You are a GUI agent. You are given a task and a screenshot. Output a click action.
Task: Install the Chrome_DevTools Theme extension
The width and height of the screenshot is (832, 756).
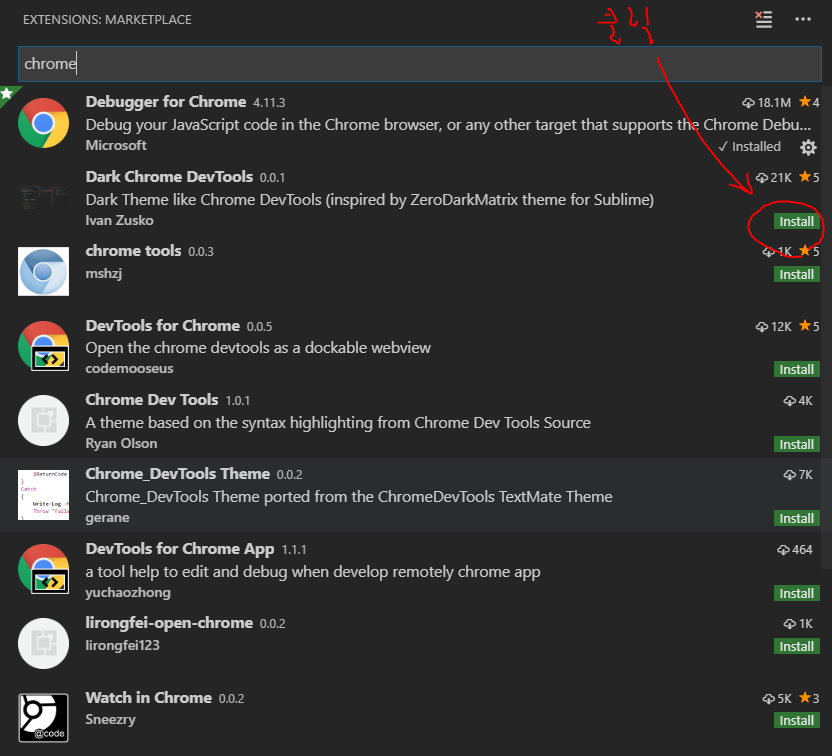[796, 518]
